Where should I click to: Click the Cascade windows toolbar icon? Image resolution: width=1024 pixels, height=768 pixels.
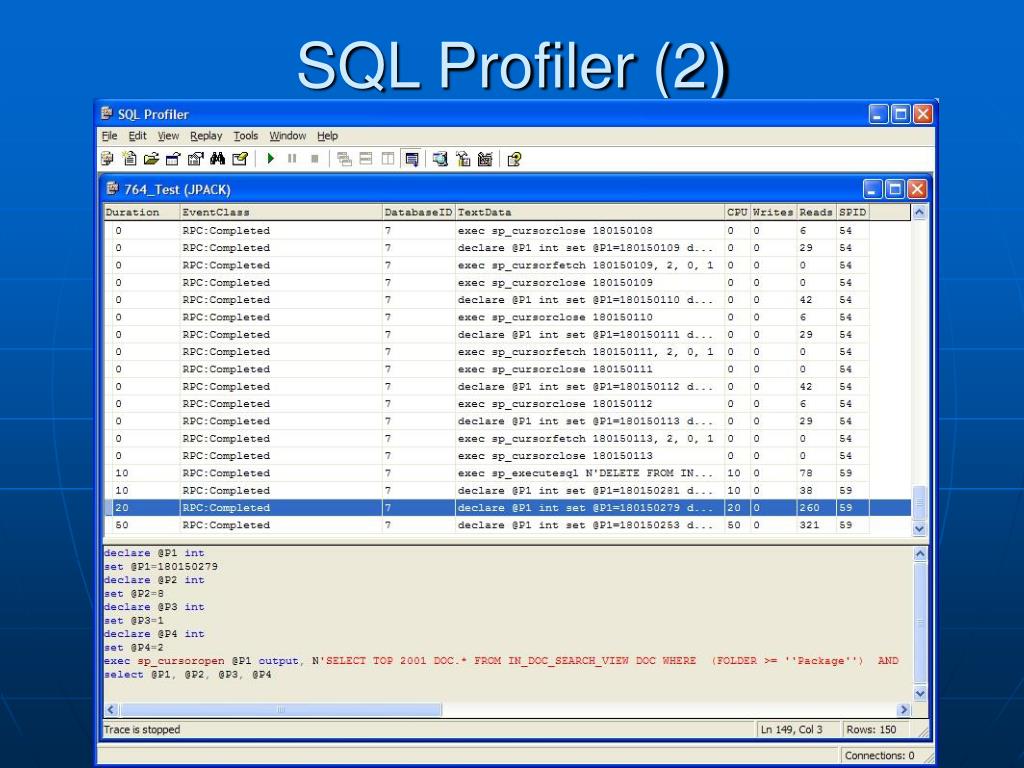[344, 159]
